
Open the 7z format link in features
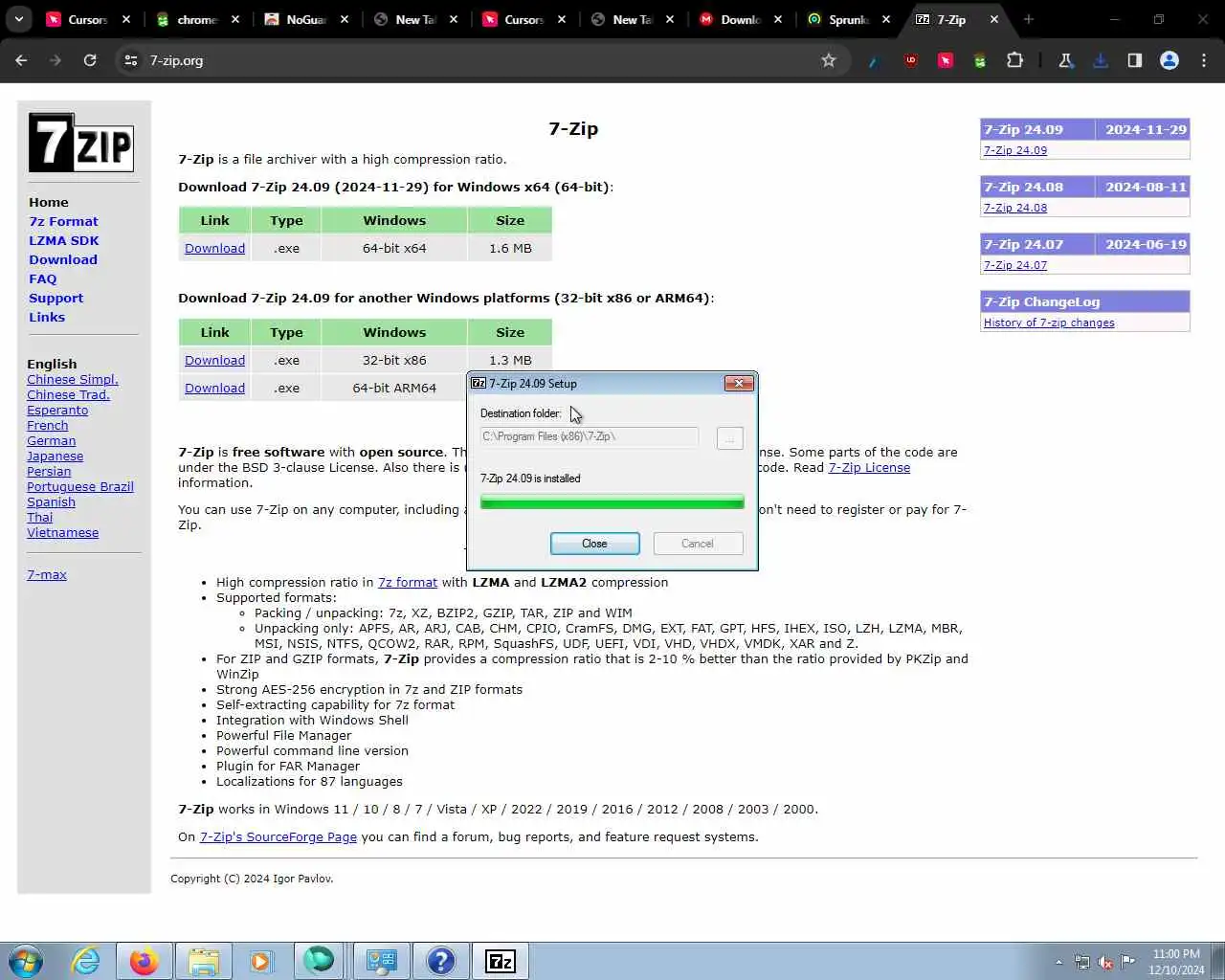tap(408, 582)
